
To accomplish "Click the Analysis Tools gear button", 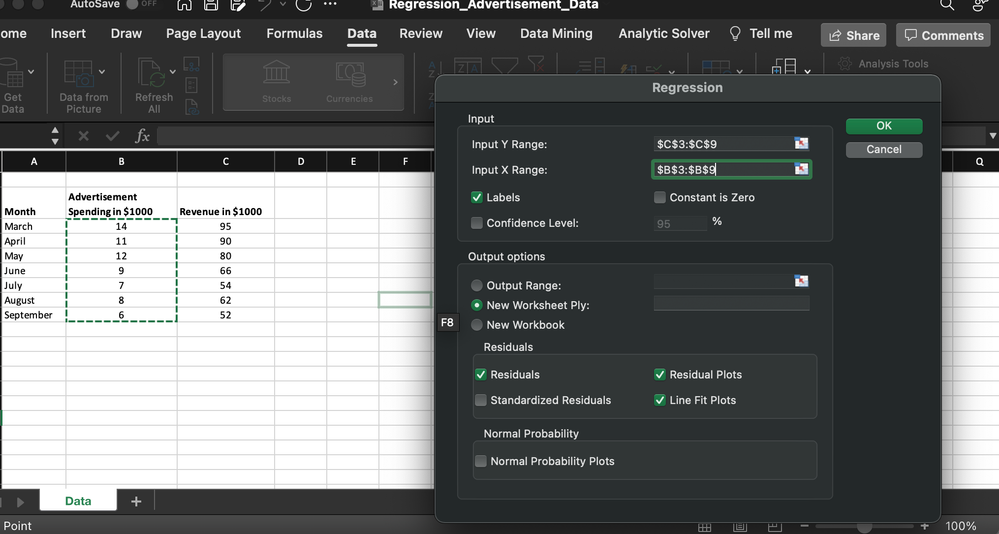I will coord(884,64).
